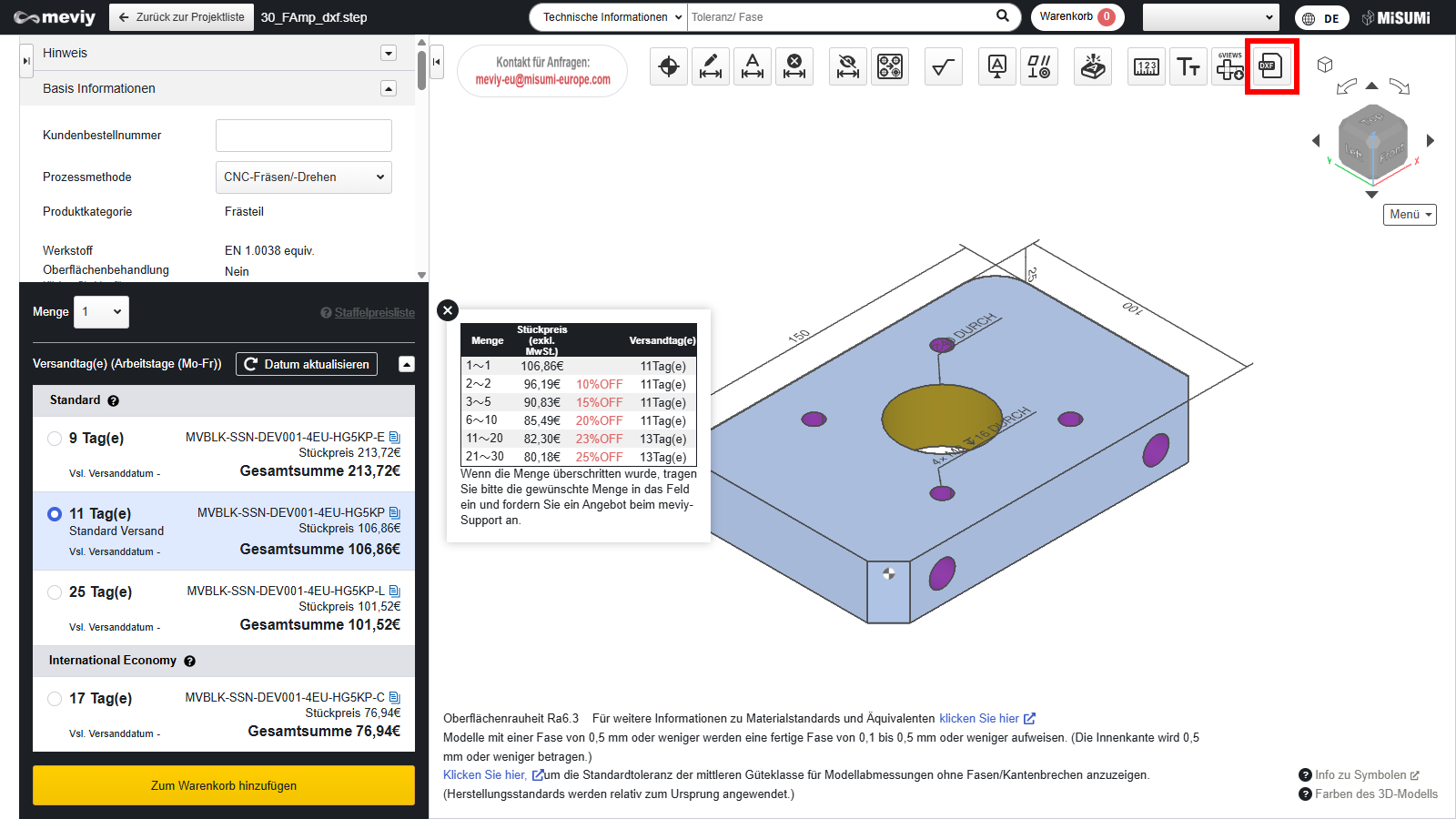Click the ruler 123 measurement icon
The width and height of the screenshot is (1456, 819).
(x=1146, y=66)
